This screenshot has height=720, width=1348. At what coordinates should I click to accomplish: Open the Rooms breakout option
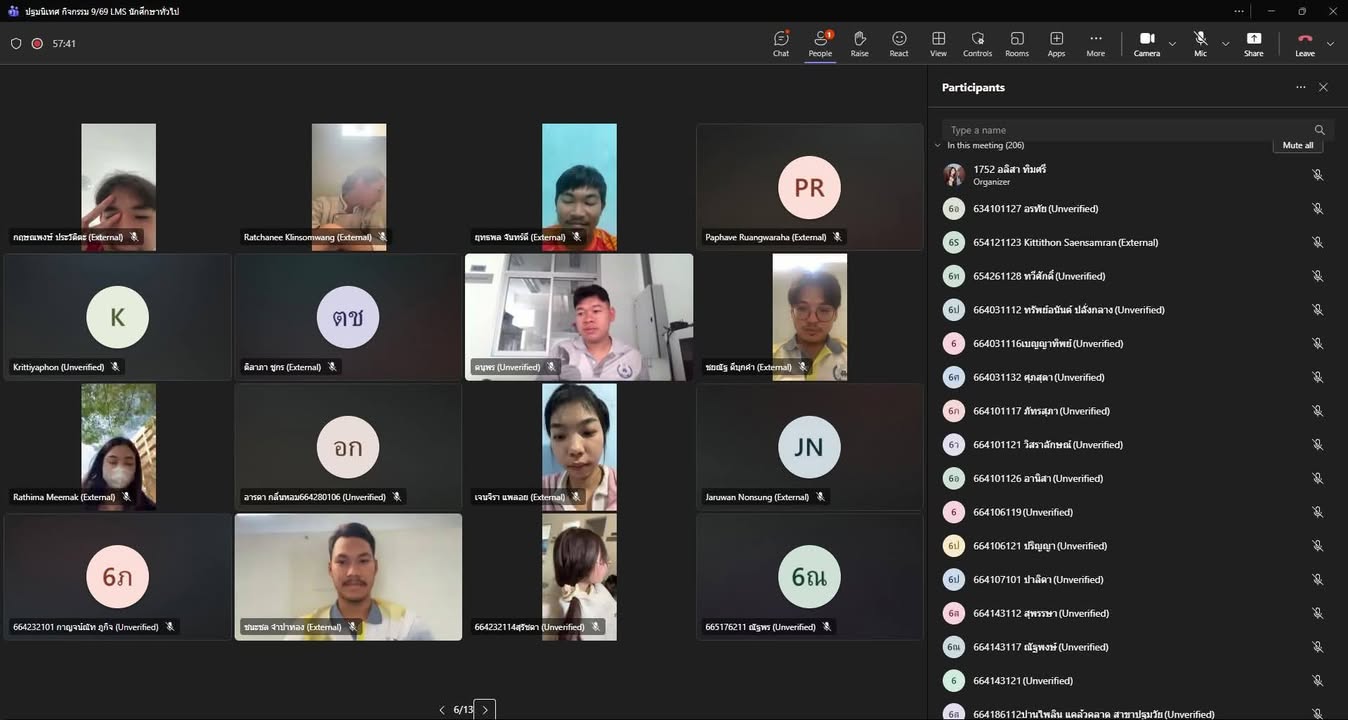tap(1017, 43)
